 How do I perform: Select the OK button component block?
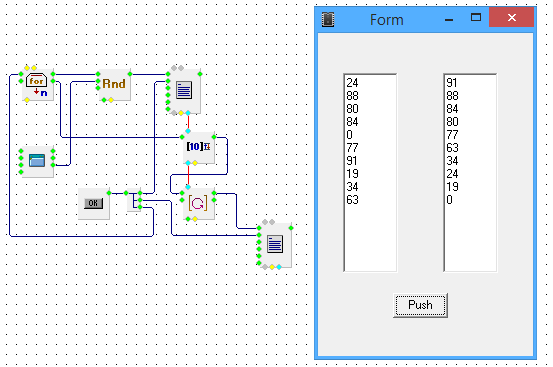tap(93, 203)
